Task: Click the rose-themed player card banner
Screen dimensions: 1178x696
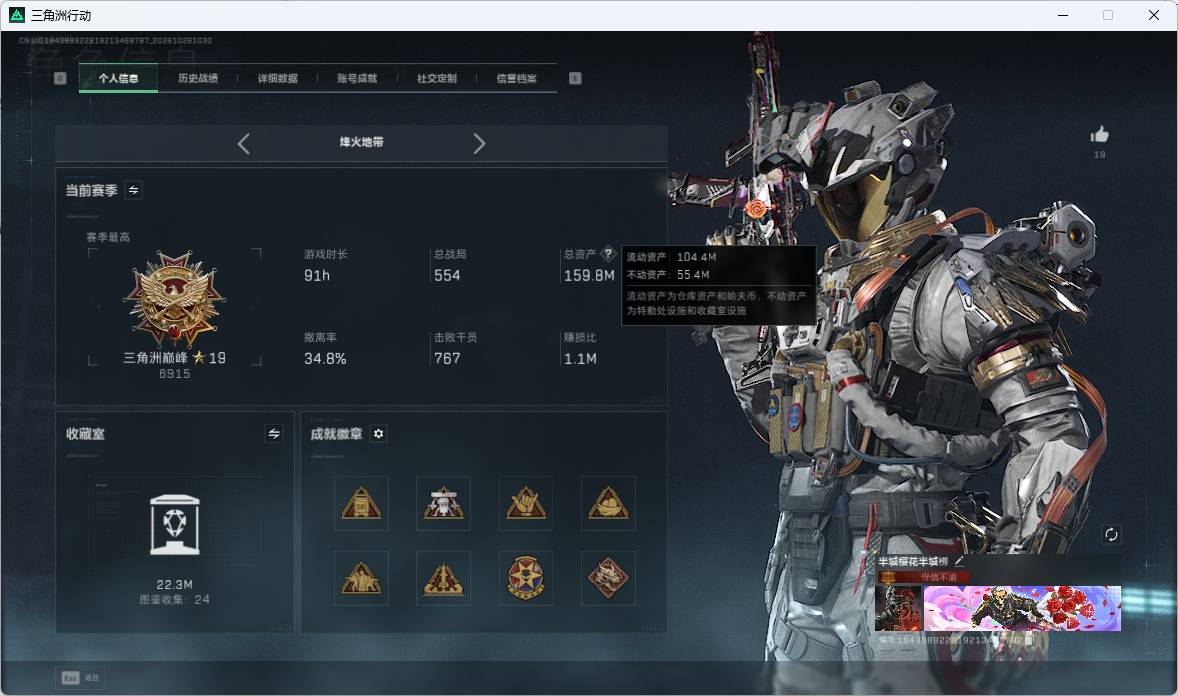Action: click(1022, 608)
